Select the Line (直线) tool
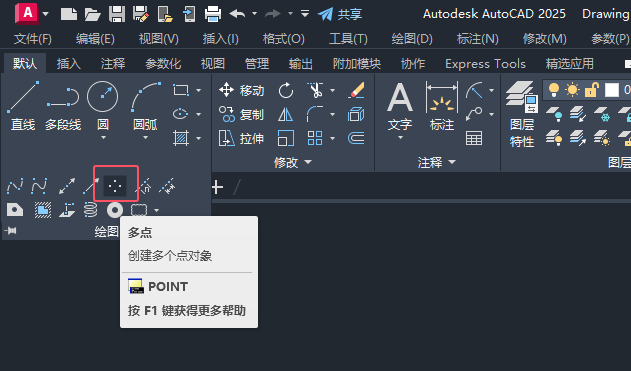The height and width of the screenshot is (371, 631). coord(23,106)
